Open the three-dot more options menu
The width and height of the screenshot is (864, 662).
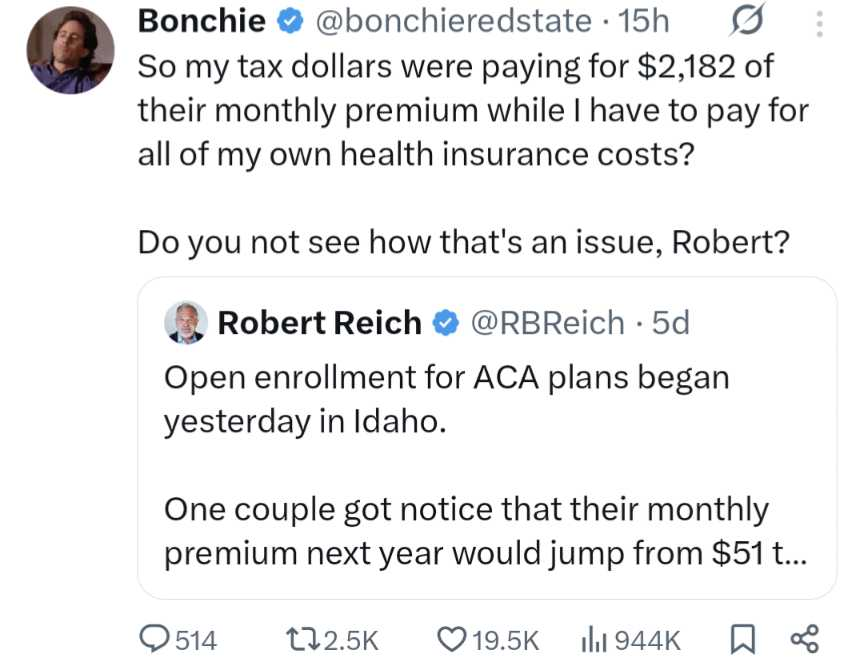coord(820,20)
